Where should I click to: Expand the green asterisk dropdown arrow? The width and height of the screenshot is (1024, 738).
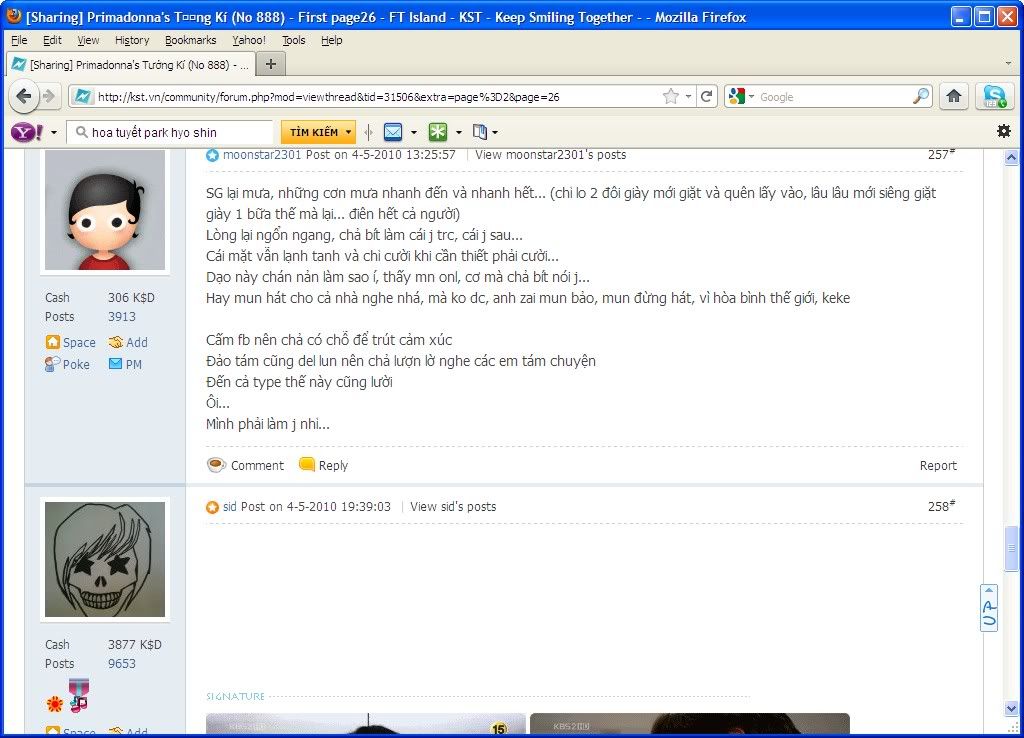click(459, 133)
